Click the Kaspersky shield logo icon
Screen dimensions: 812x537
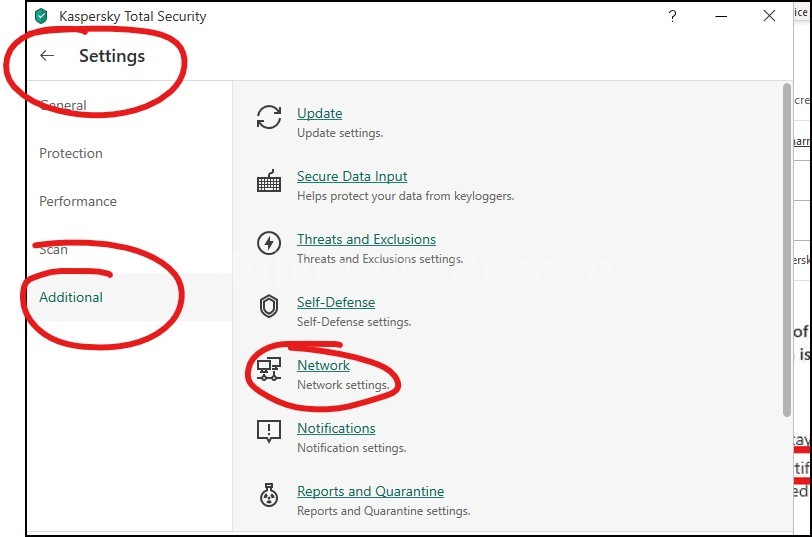(41, 16)
